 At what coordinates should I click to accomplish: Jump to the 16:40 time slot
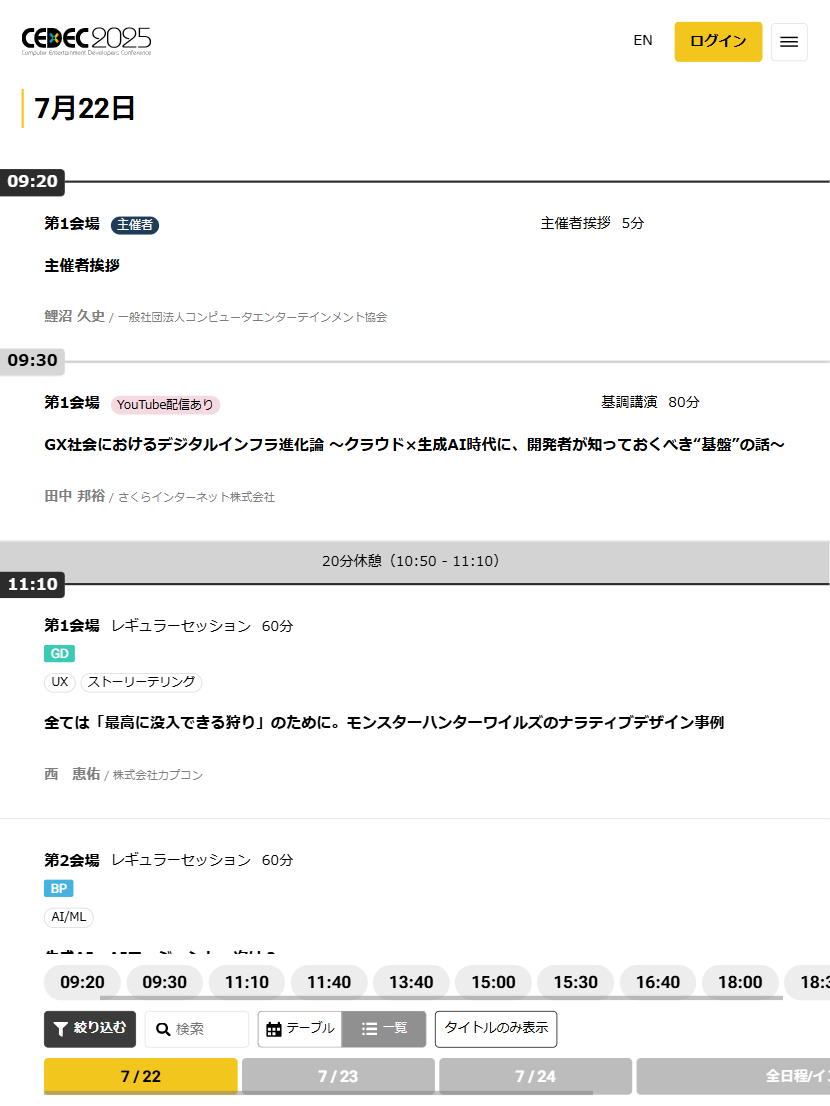point(658,982)
